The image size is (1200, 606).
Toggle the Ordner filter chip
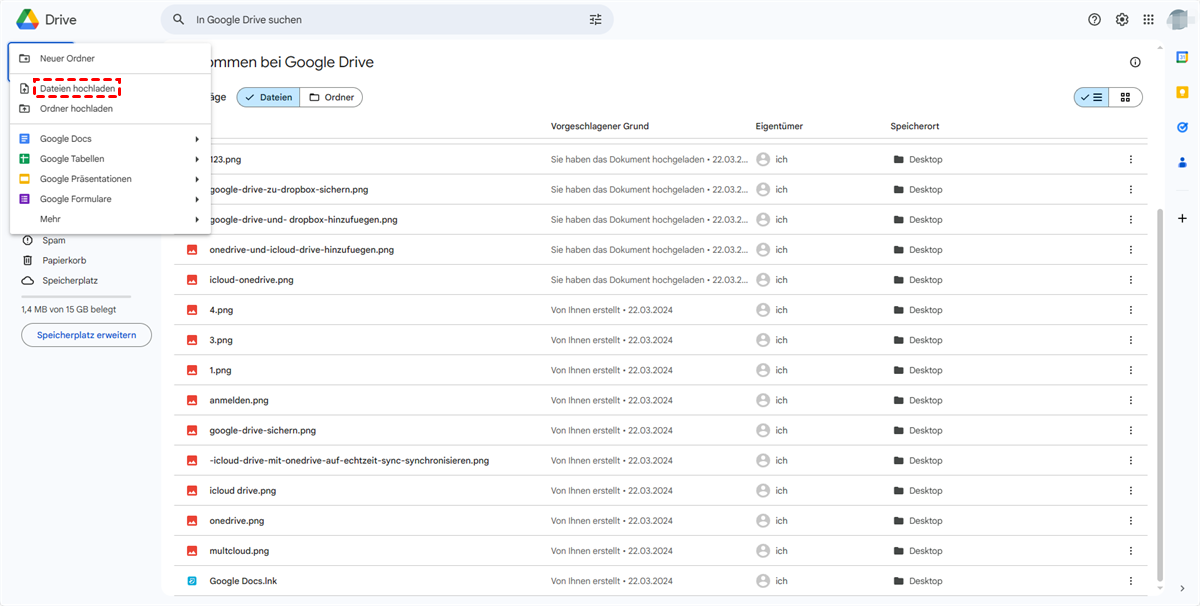pos(332,97)
